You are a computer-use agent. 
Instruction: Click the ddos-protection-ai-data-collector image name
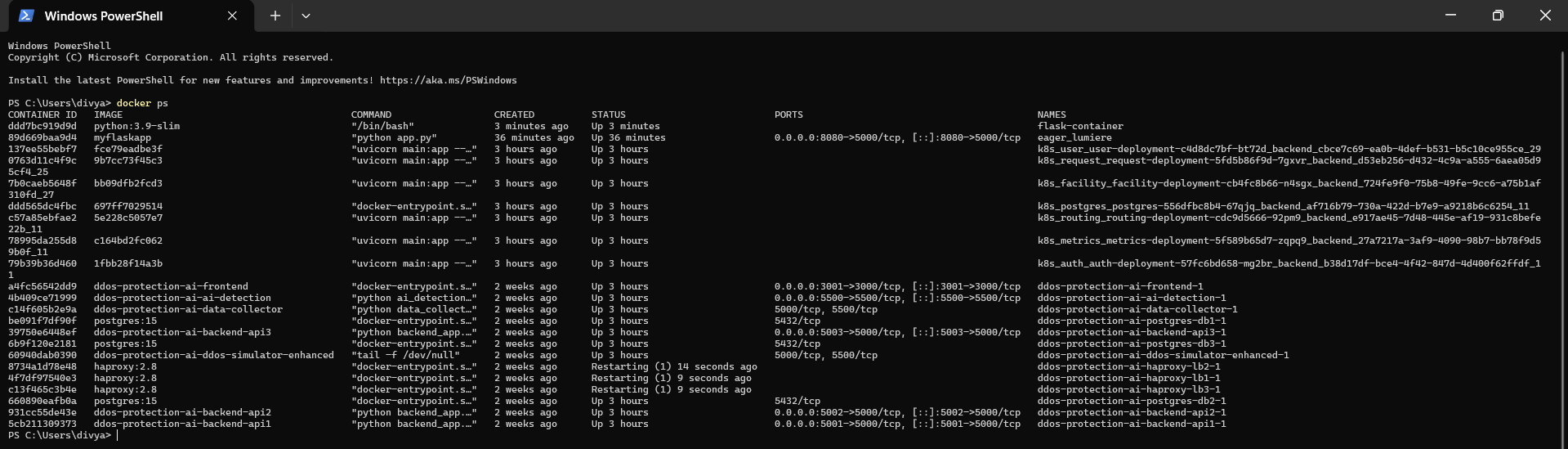(x=188, y=309)
